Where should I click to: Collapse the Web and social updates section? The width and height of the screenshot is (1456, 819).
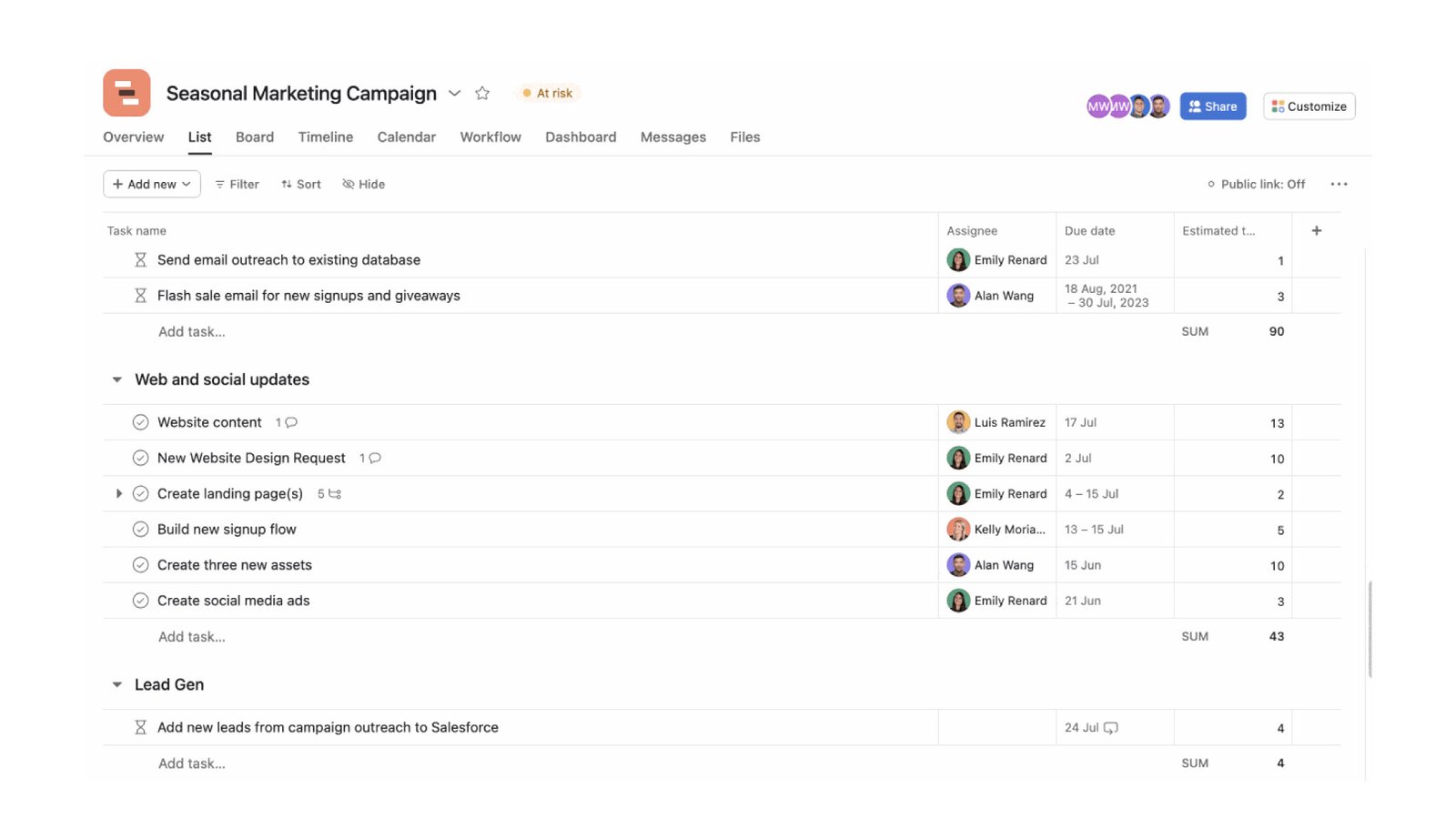click(116, 379)
